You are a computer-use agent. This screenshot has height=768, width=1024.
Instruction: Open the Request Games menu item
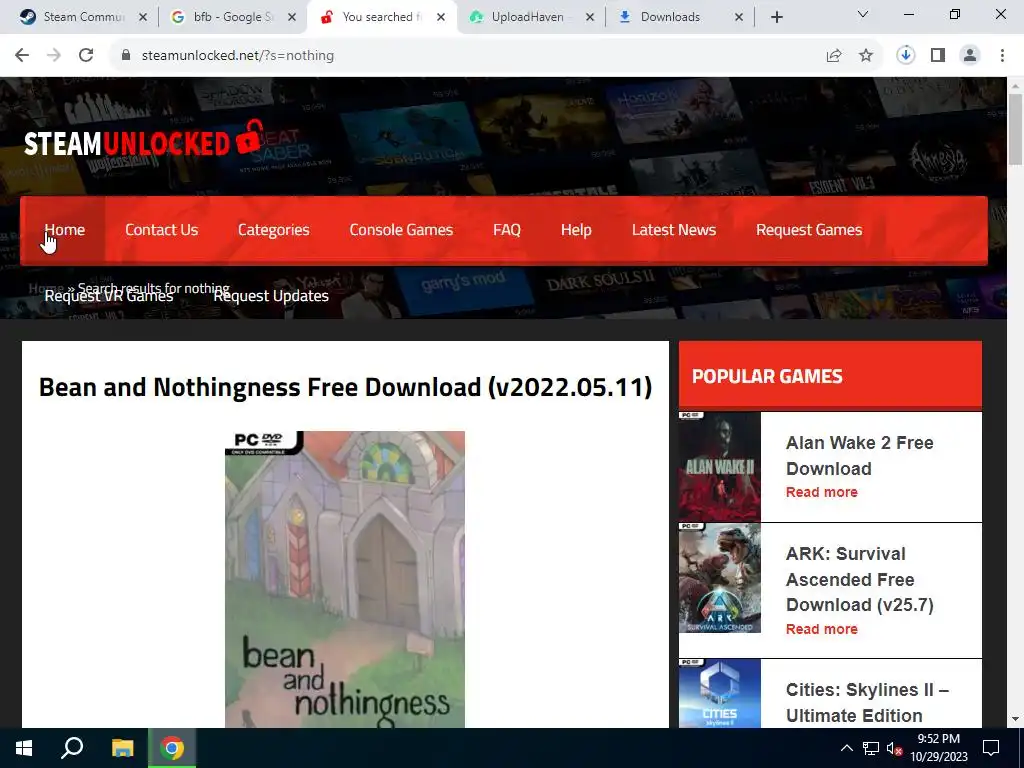click(x=809, y=230)
